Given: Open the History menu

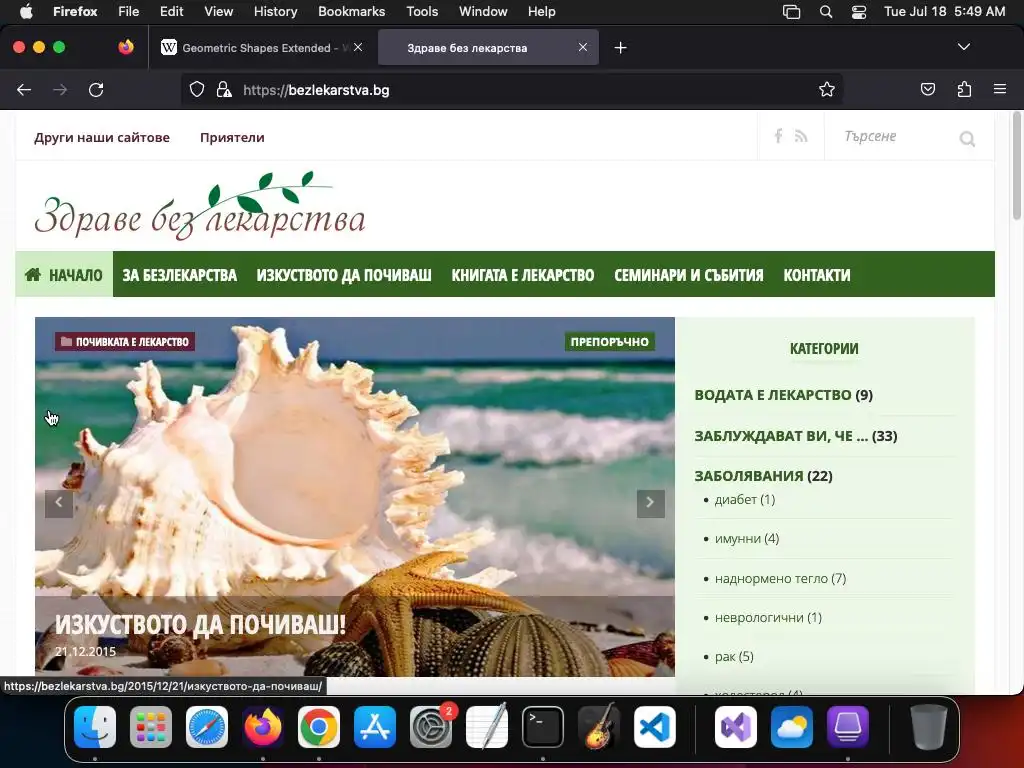Looking at the screenshot, I should 275,12.
